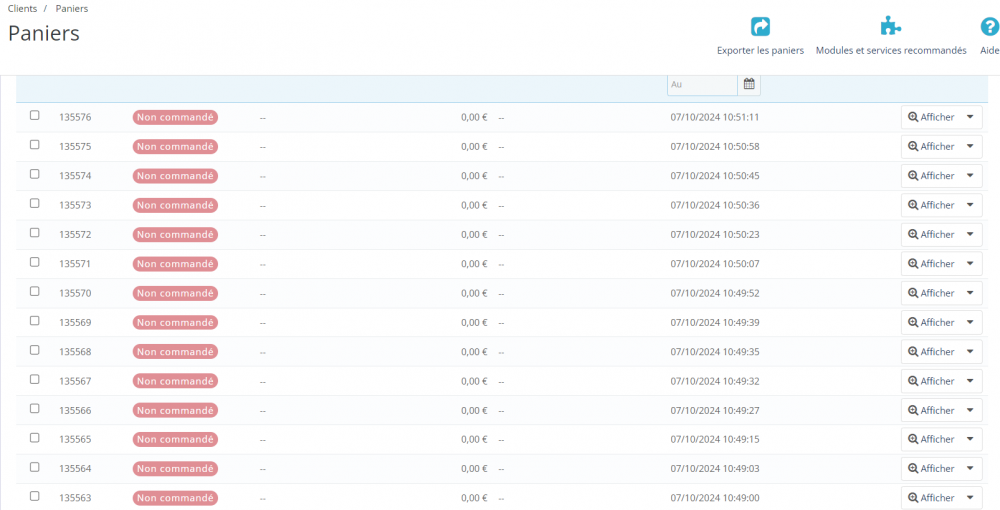This screenshot has height=510, width=1000.
Task: Select the checkbox for cart 135563
Action: (34, 496)
